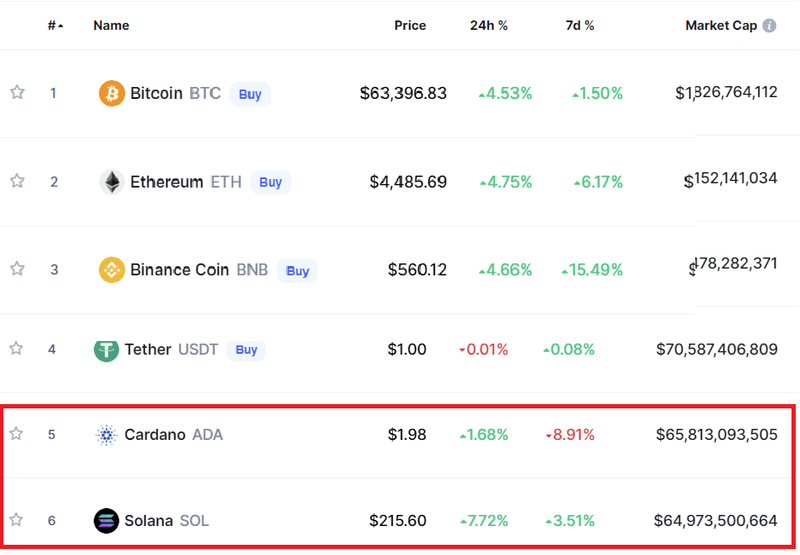The height and width of the screenshot is (555, 800).
Task: Favorite Cardano using its star icon
Action: 17,434
